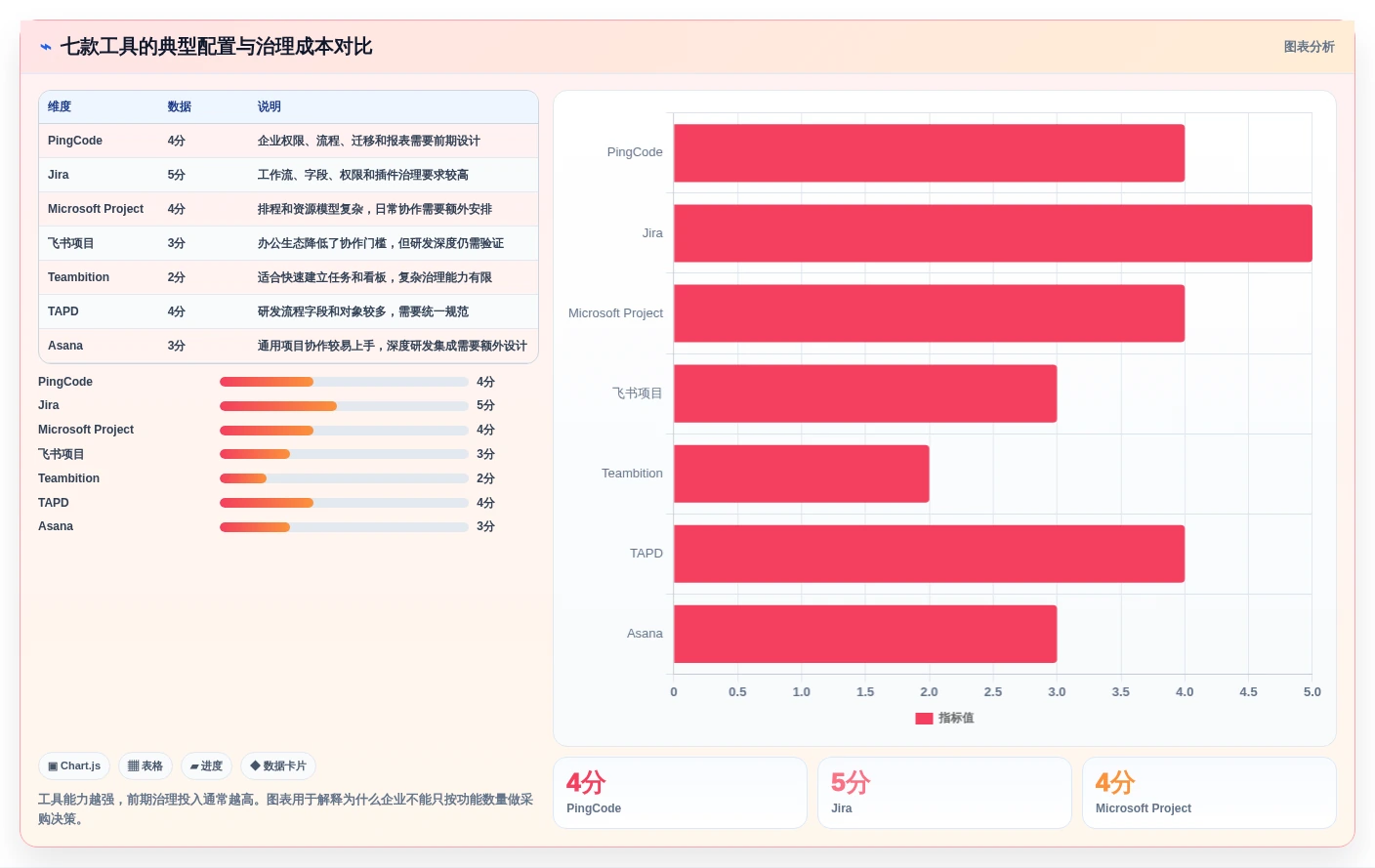1375x868 pixels.
Task: Select the 进度 tag chip
Action: pyautogui.click(x=206, y=766)
